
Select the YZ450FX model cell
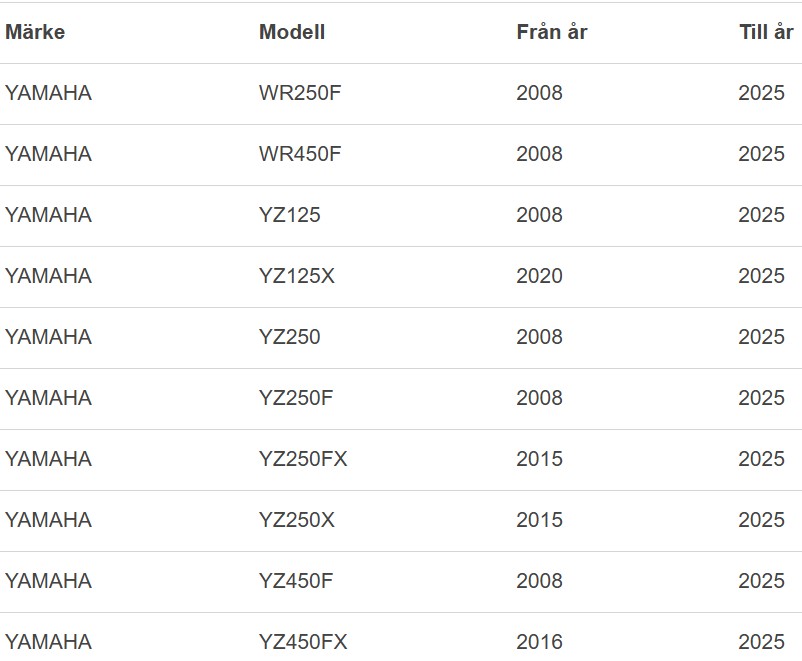point(303,642)
